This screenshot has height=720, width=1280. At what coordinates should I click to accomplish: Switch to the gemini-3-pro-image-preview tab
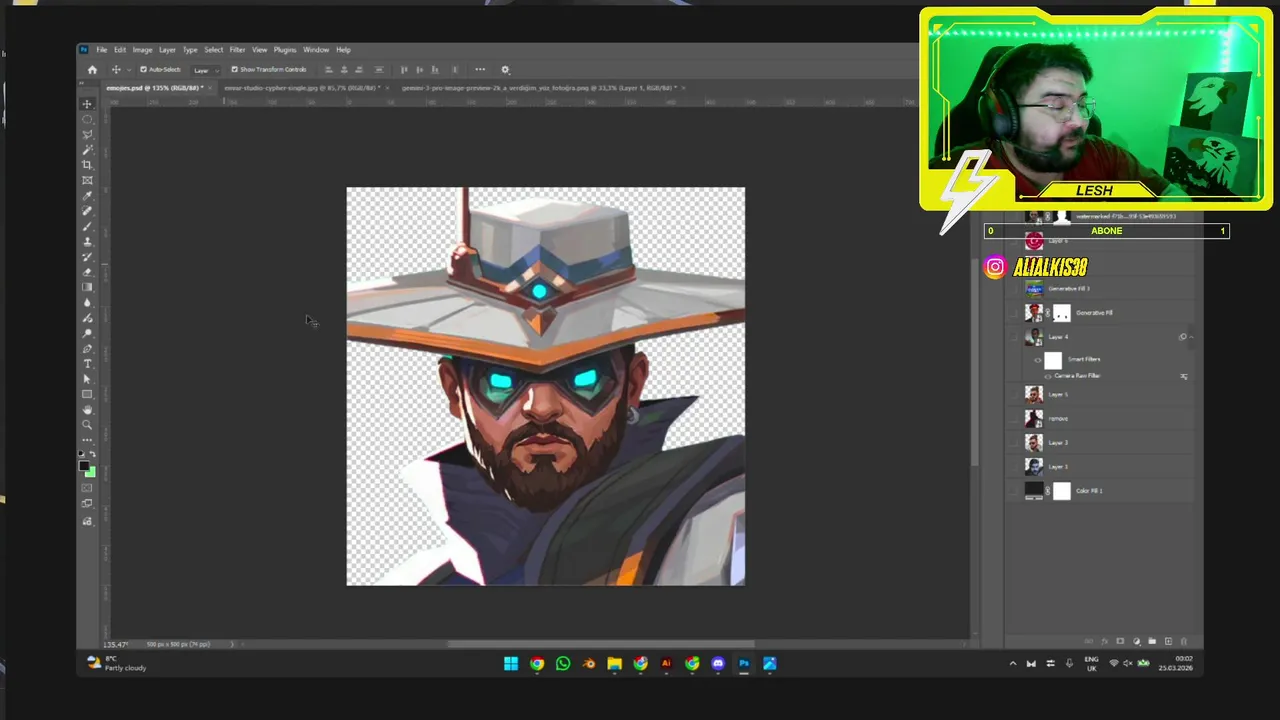click(x=540, y=88)
